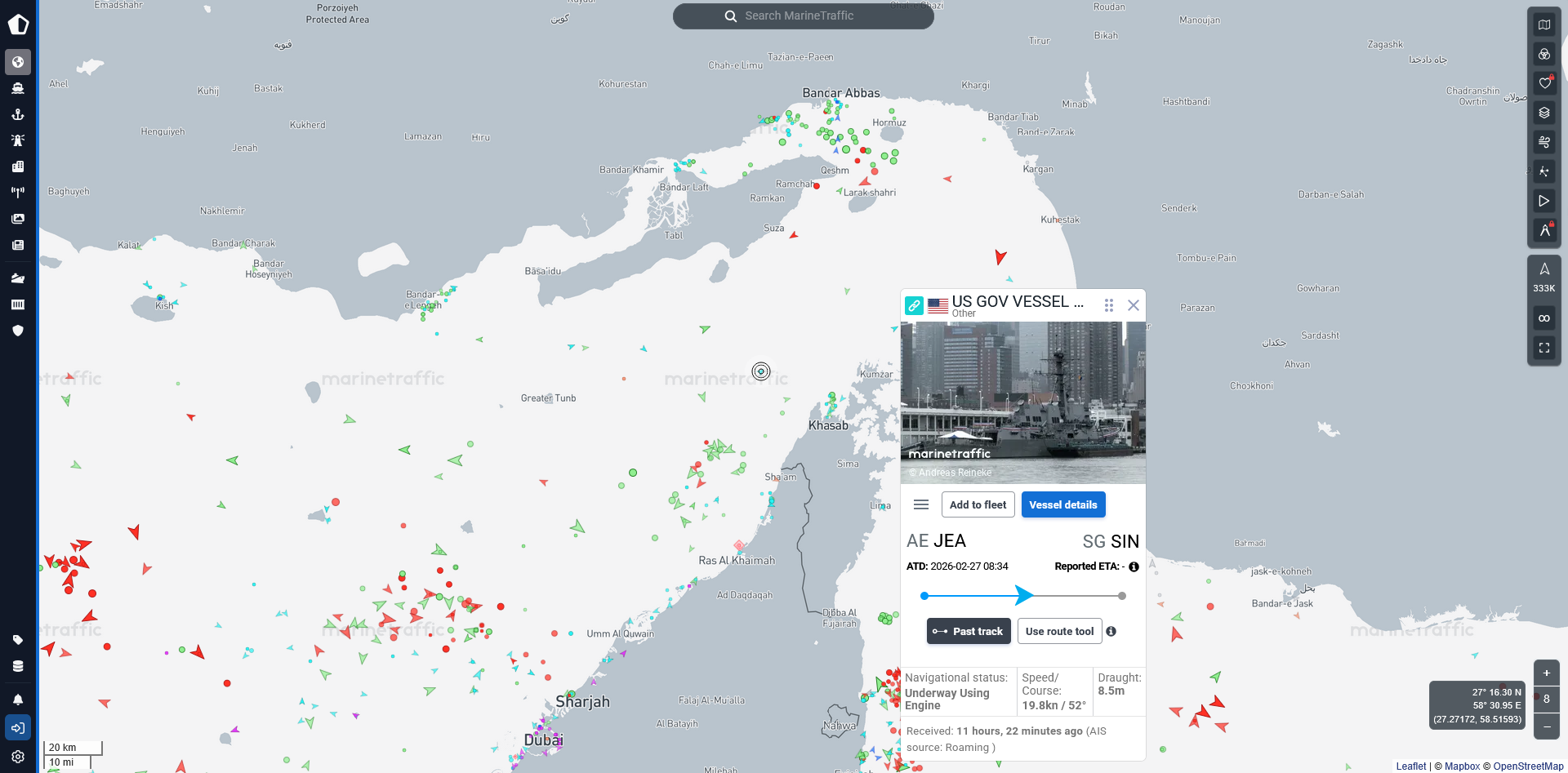Click the zoom level 8 indicator
The image size is (1568, 773).
[1547, 700]
